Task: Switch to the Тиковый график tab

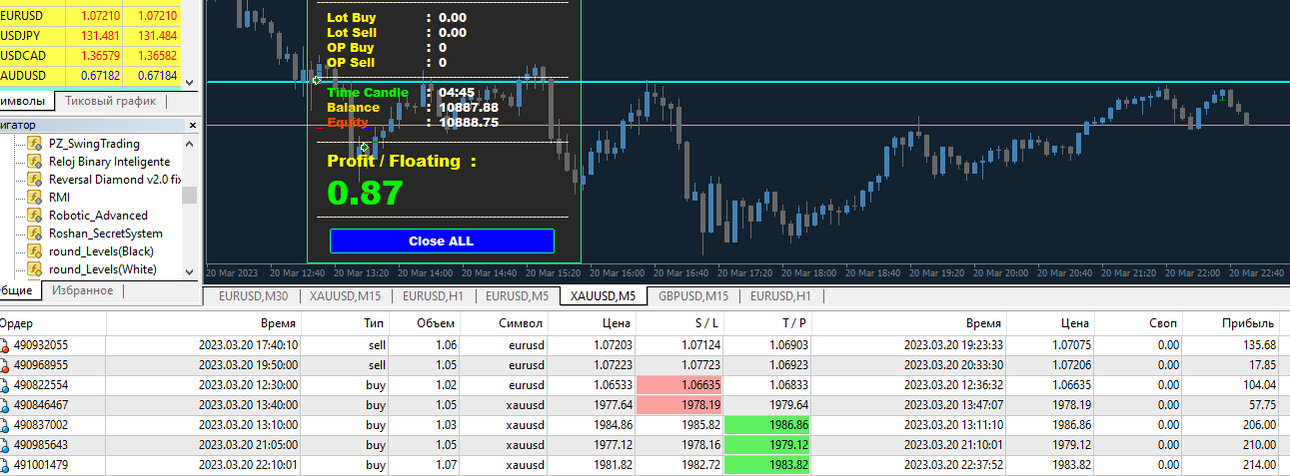Action: [x=110, y=101]
